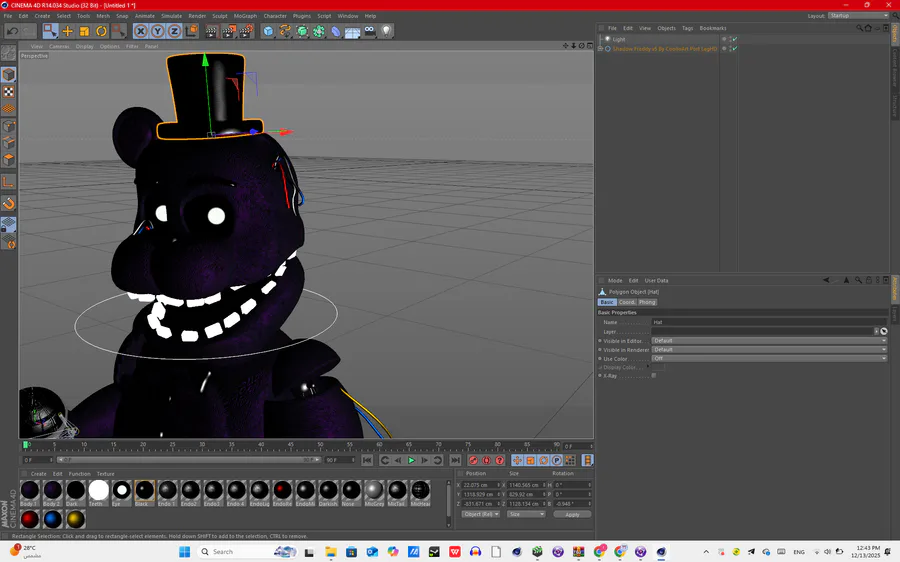Click the Axis mode L-shaped icon
This screenshot has height=562, width=900.
tap(9, 182)
